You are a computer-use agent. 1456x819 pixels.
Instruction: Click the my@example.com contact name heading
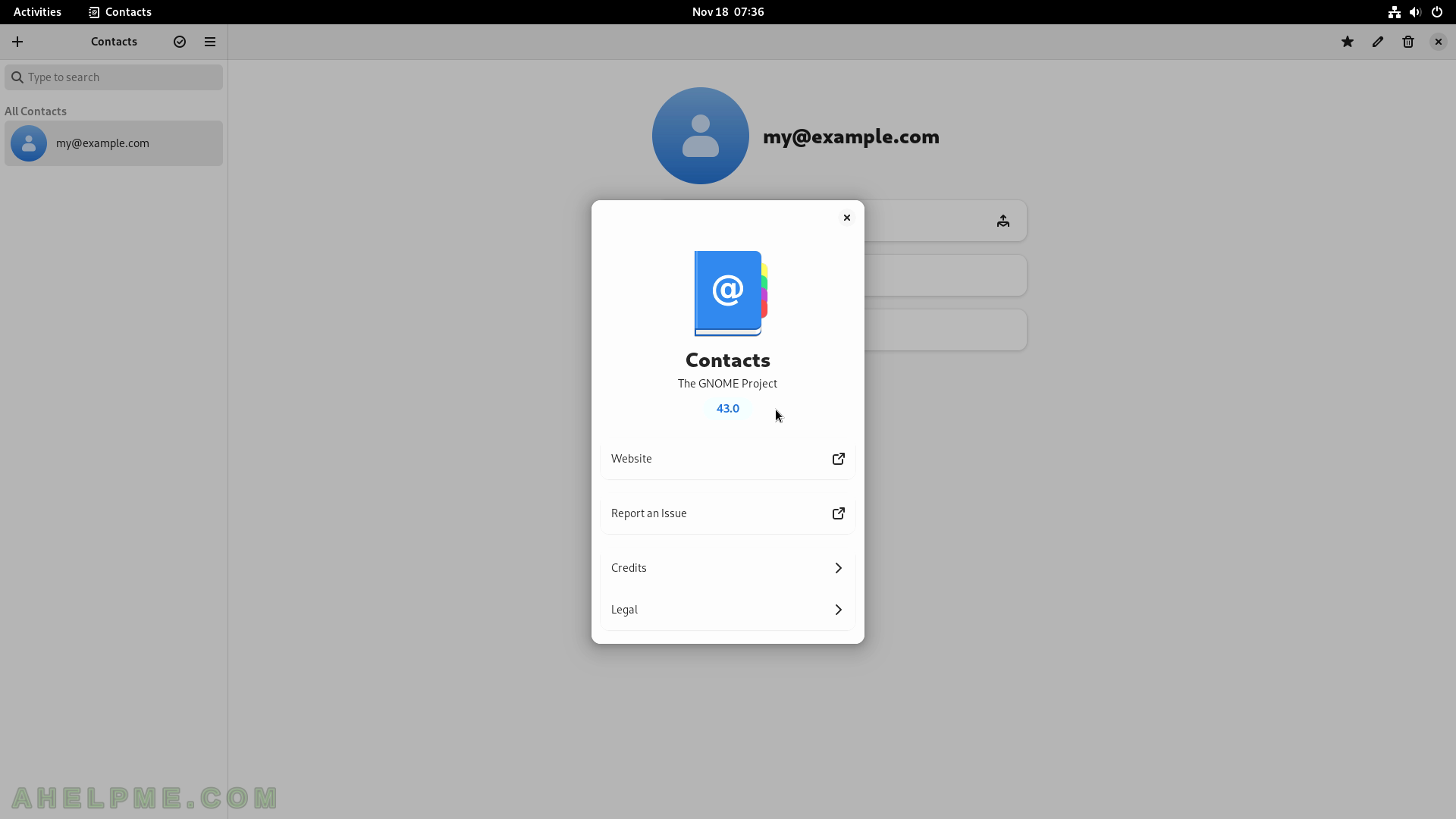851,136
